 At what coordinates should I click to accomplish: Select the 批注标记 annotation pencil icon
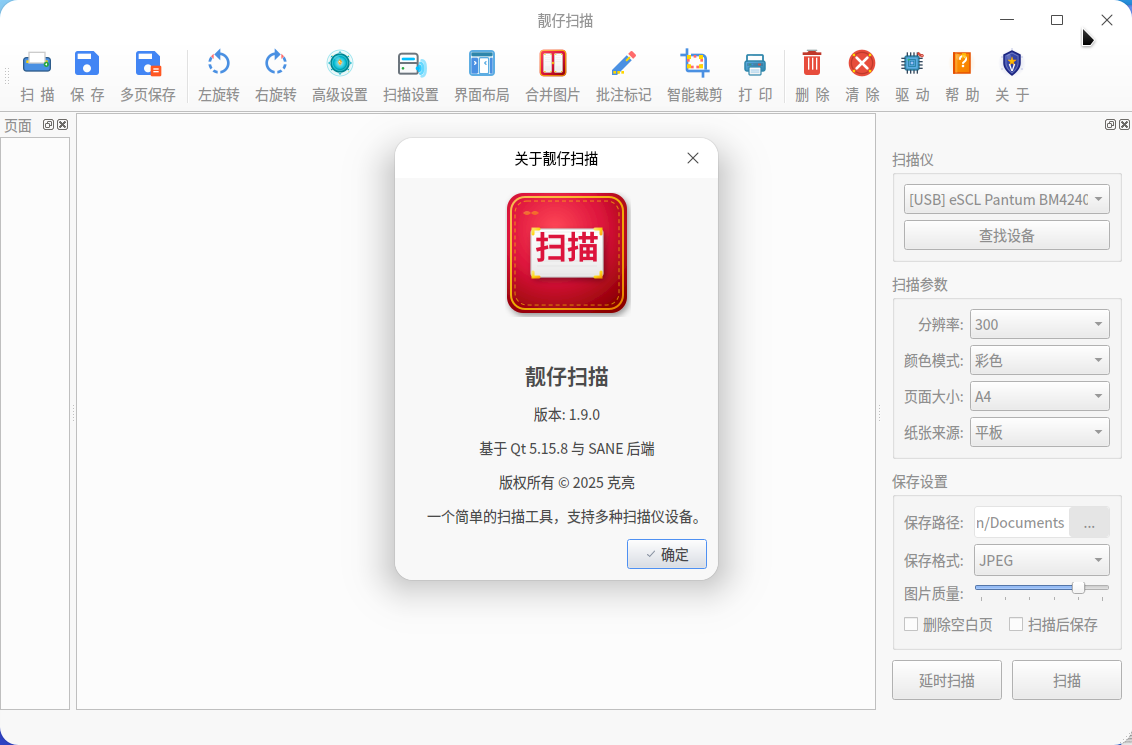pyautogui.click(x=624, y=63)
